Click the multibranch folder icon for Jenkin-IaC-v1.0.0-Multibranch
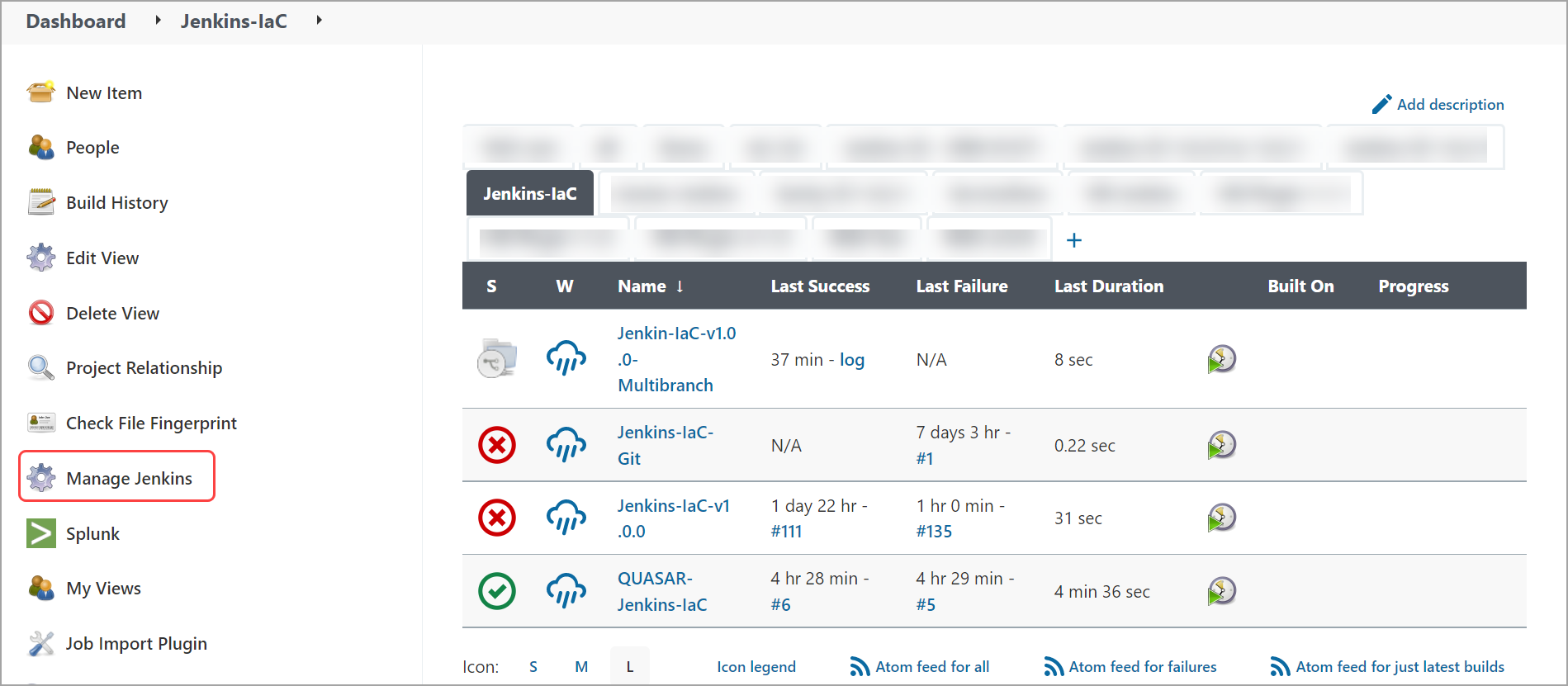Viewport: 1568px width, 686px height. tap(497, 358)
